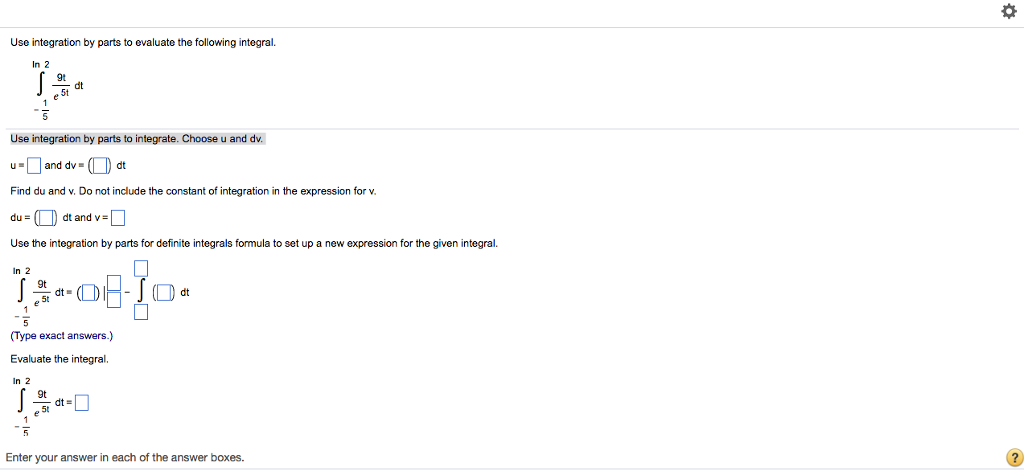This screenshot has width=1024, height=471.
Task: Select the input box after 'v='
Action: pyautogui.click(x=118, y=217)
